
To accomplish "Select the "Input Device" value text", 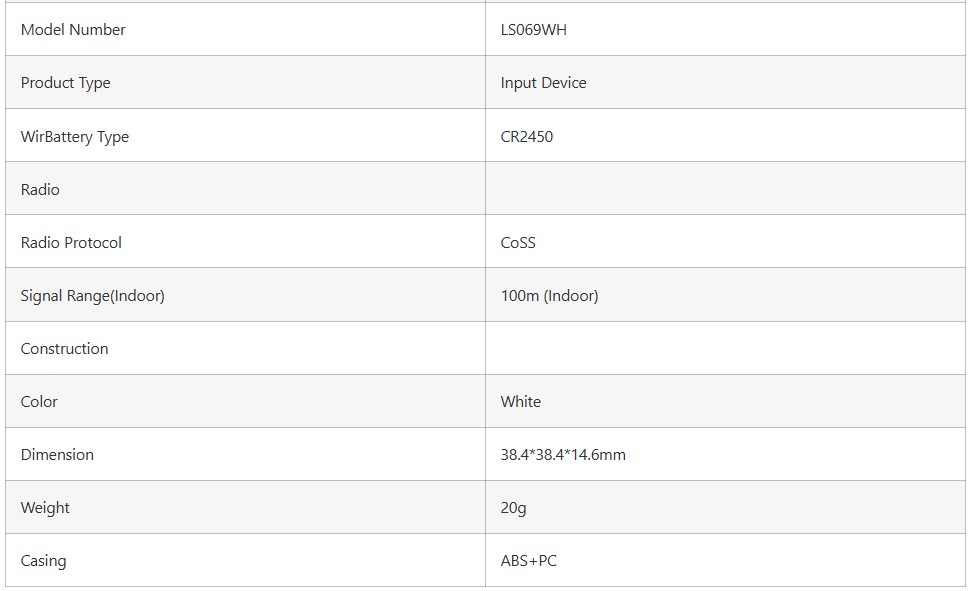I will pyautogui.click(x=543, y=83).
